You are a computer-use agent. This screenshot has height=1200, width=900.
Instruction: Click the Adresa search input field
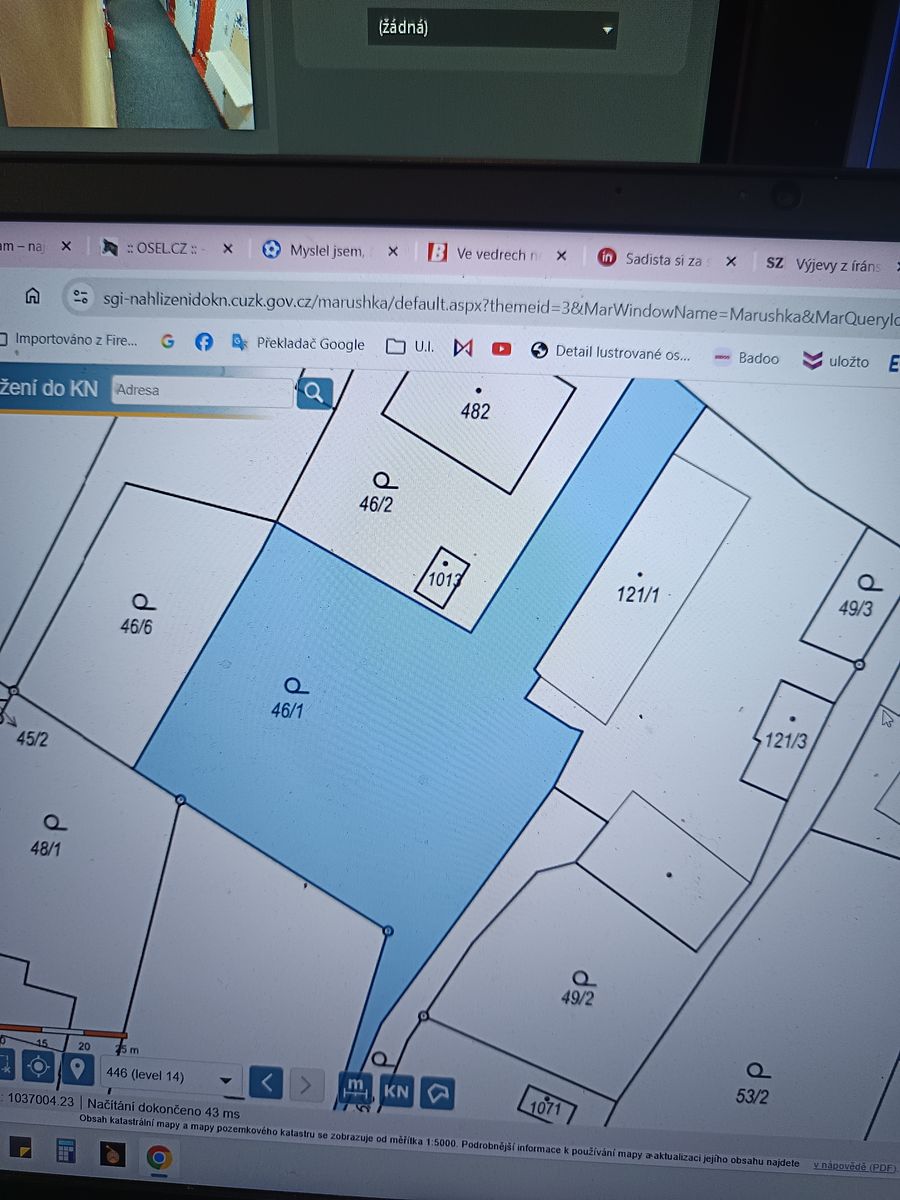(x=203, y=391)
